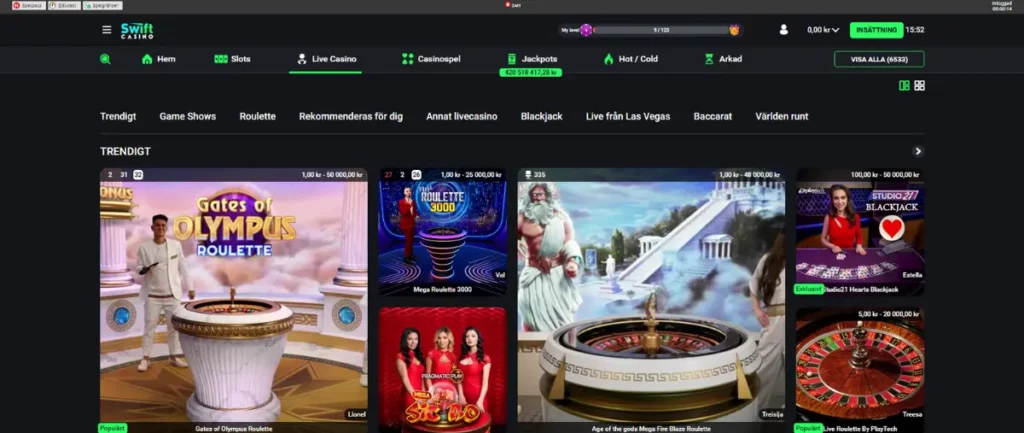Select the Live Casino nav tab
The image size is (1024, 433).
click(x=326, y=59)
